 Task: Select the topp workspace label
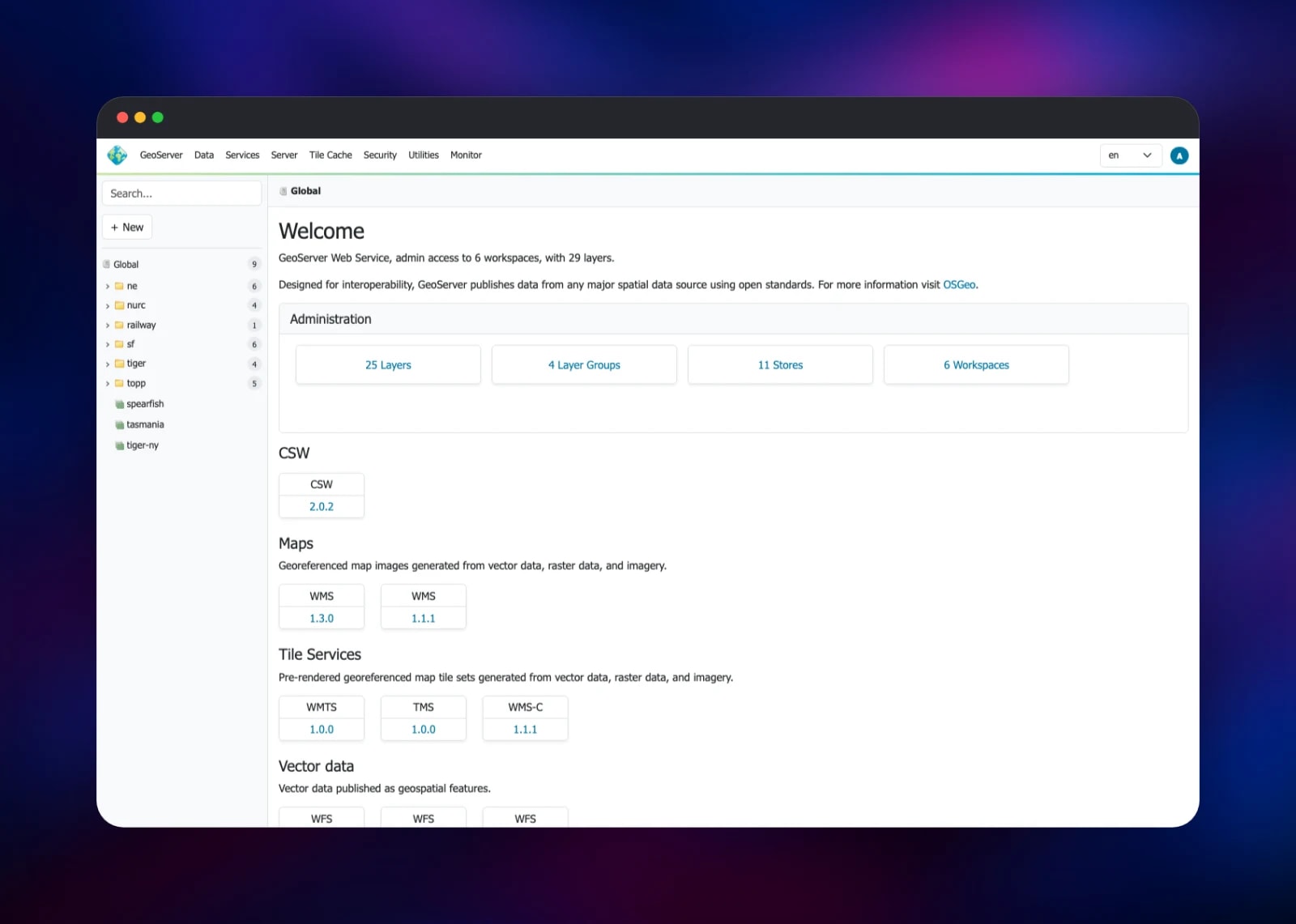click(136, 384)
